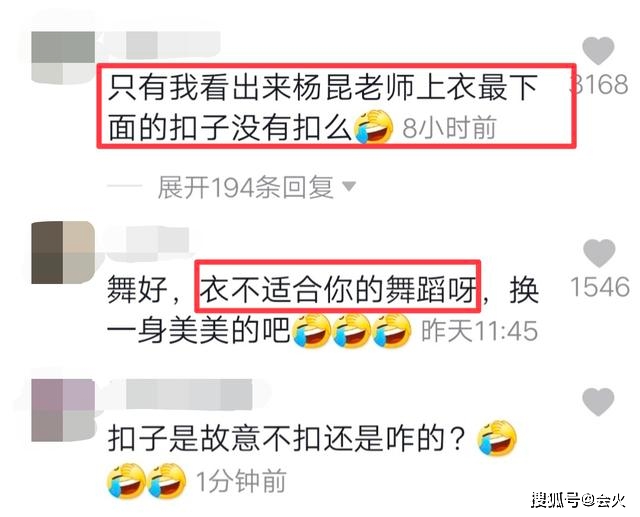The image size is (640, 517).
Task: Tap second commenter's blurred username
Action: pyautogui.click(x=147, y=241)
